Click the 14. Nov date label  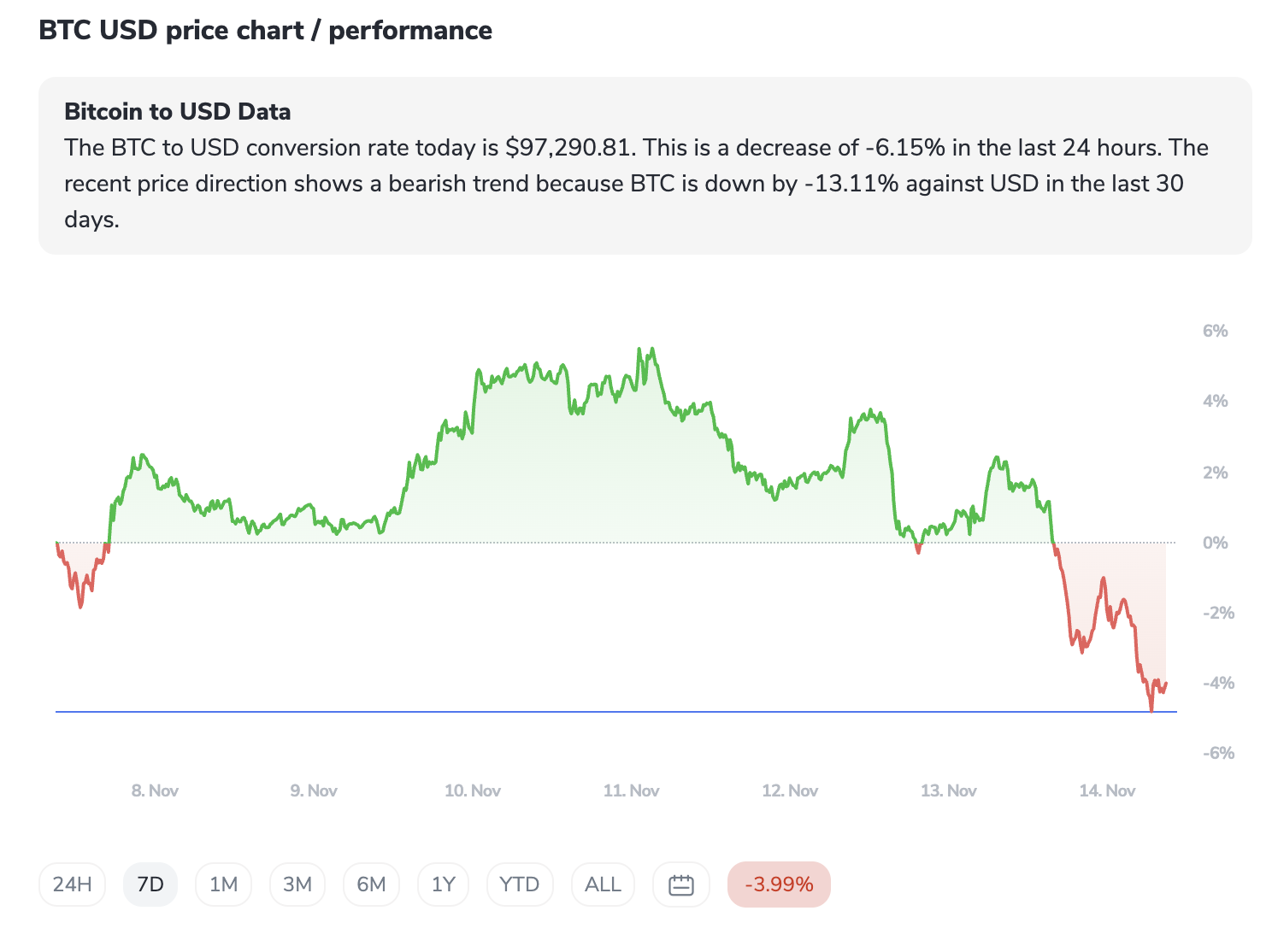1107,791
